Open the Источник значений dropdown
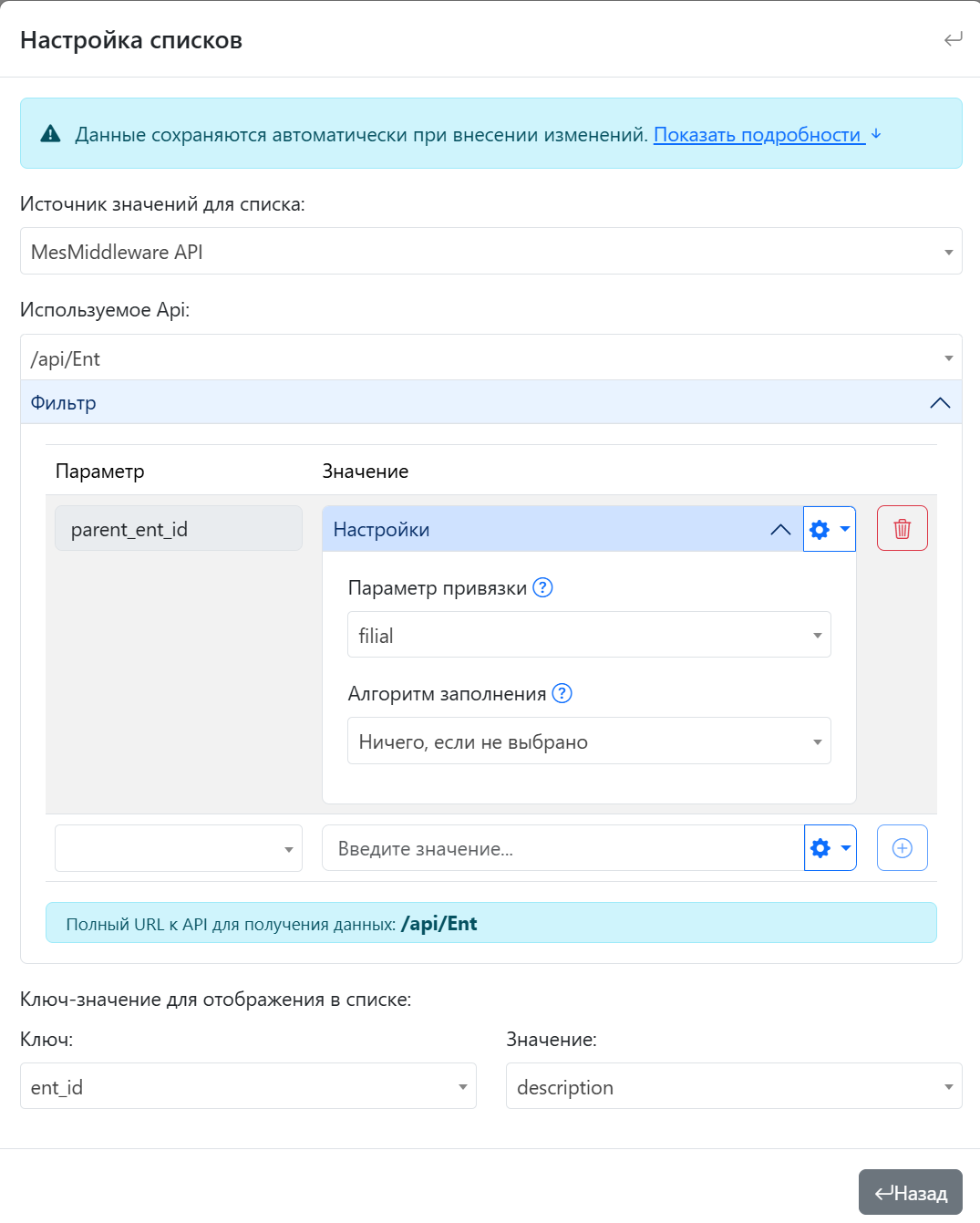Image resolution: width=980 pixels, height=1223 pixels. coord(490,252)
